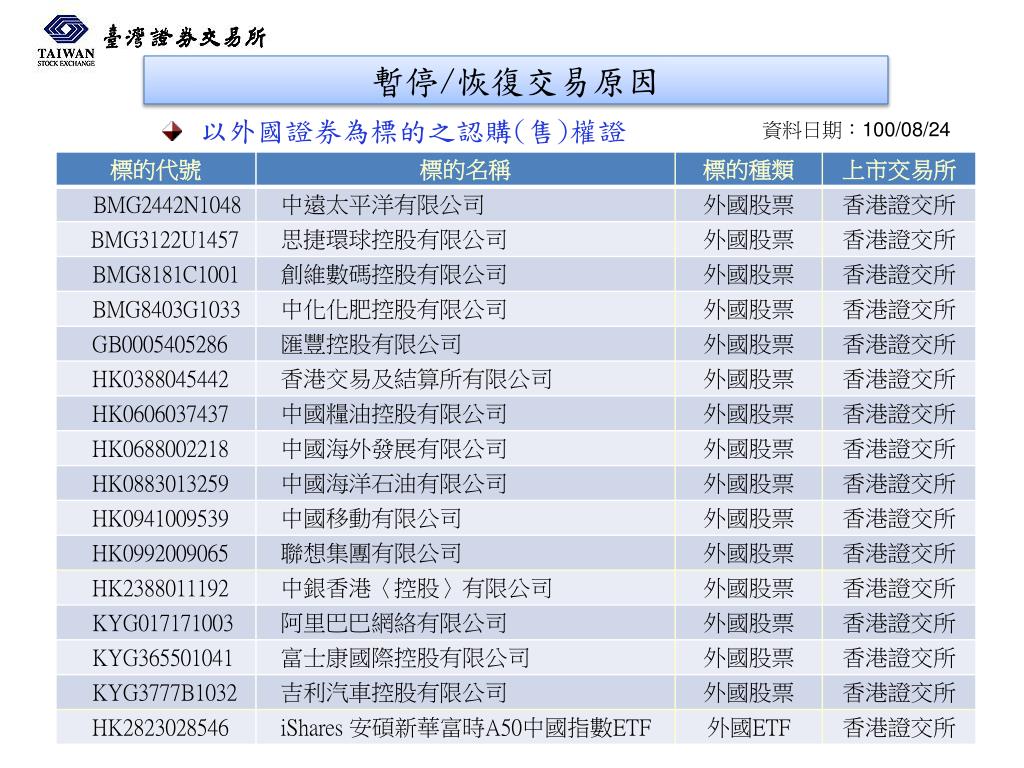Click name 中國海外發展有限公司

click(394, 449)
